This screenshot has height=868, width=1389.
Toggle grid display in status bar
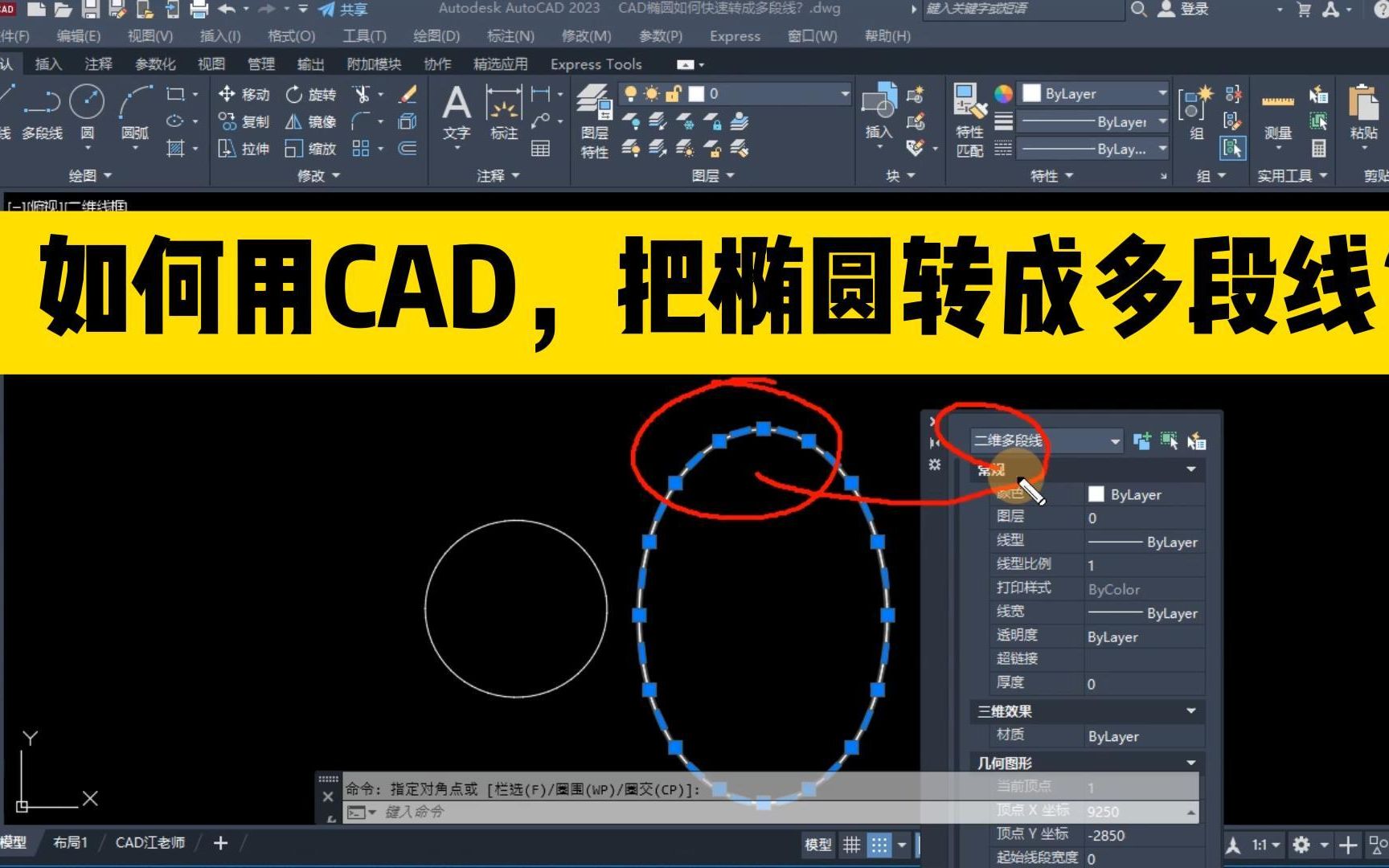point(852,845)
